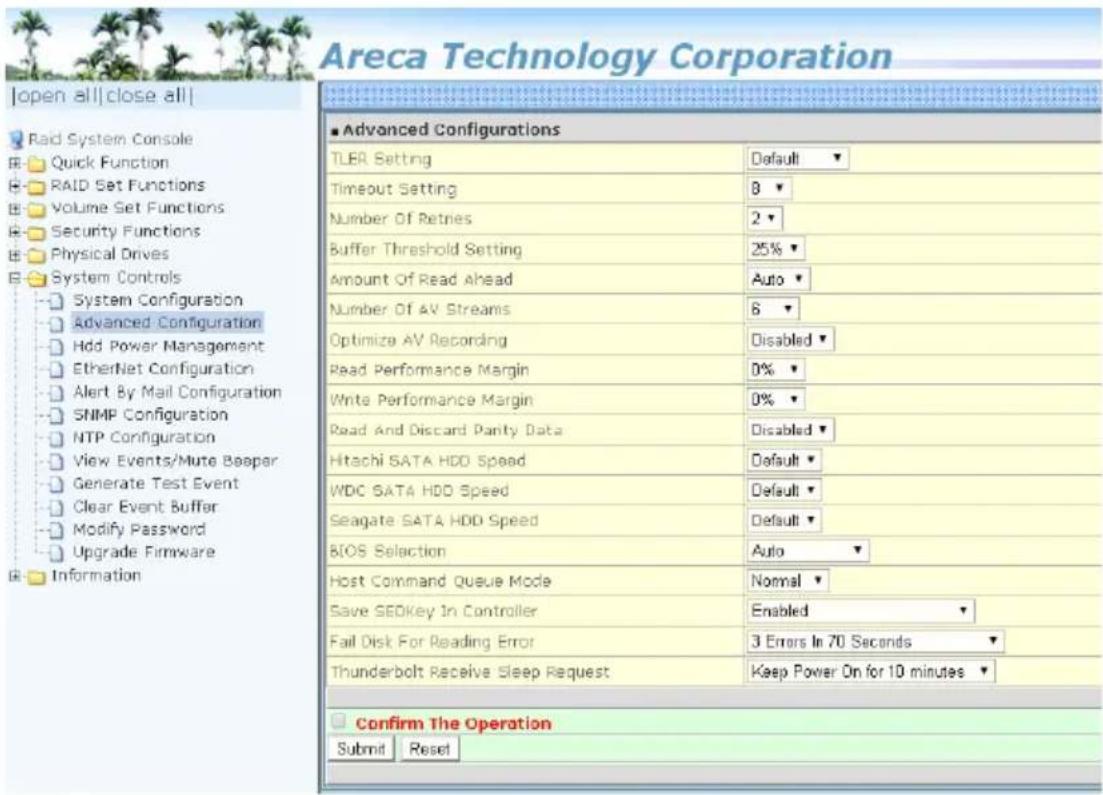
Task: Open Fail Disk For Reading Error dropdown
Action: [x=875, y=641]
